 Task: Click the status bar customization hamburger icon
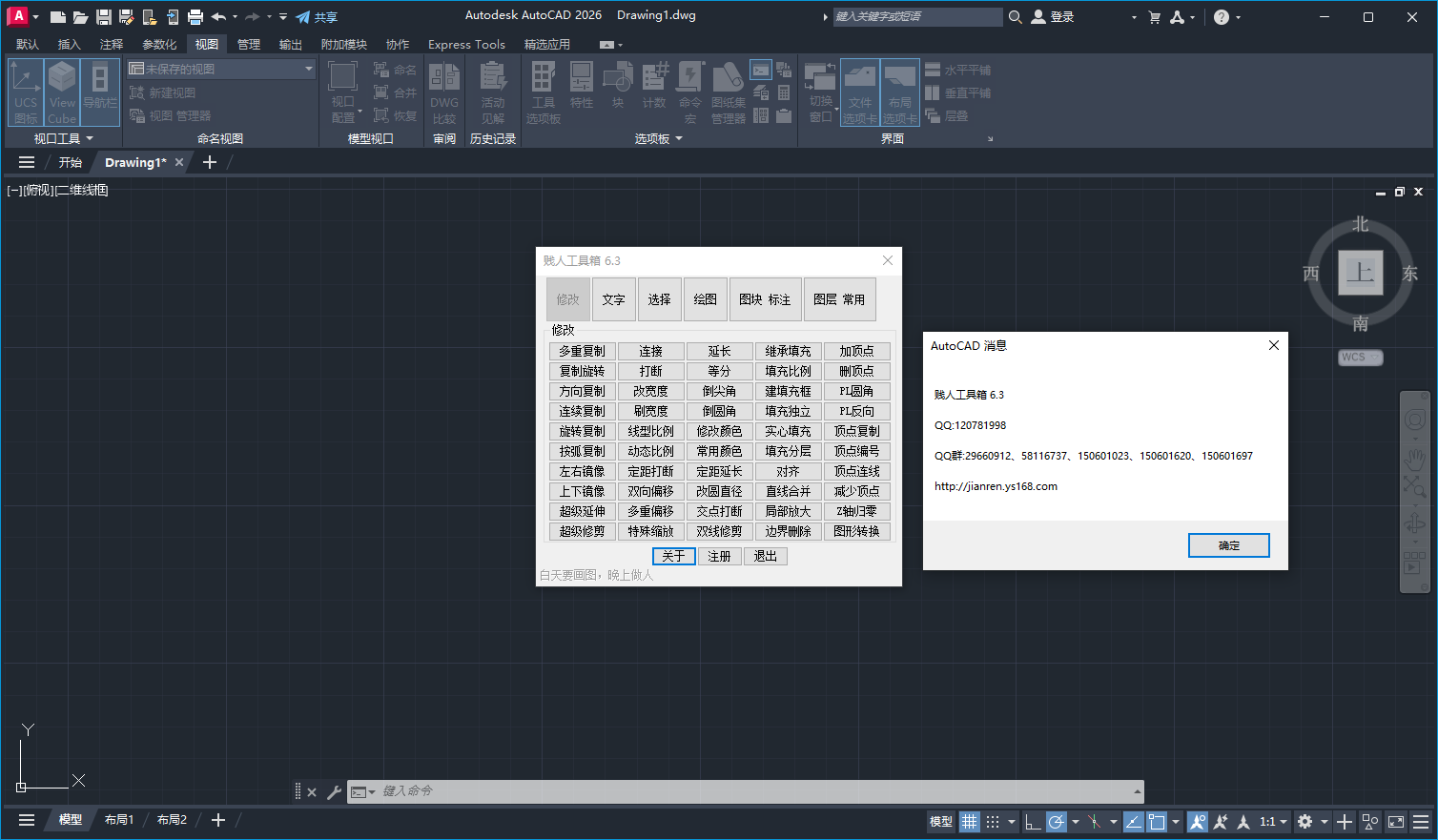tap(1421, 821)
